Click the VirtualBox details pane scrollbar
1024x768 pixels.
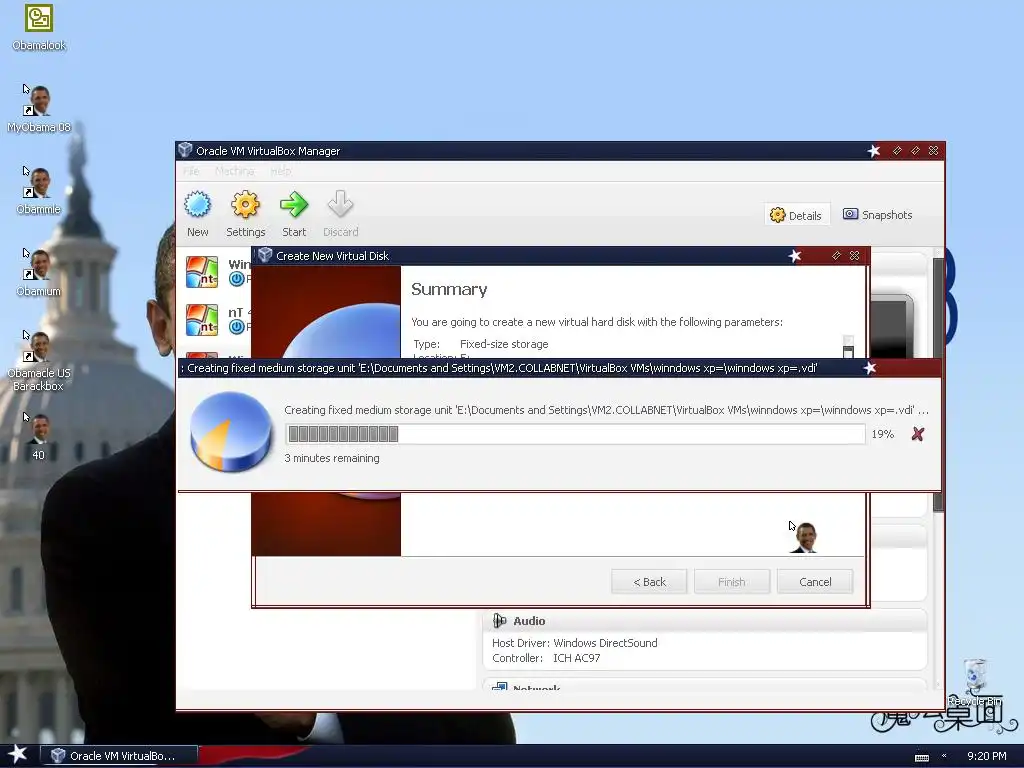(938, 385)
